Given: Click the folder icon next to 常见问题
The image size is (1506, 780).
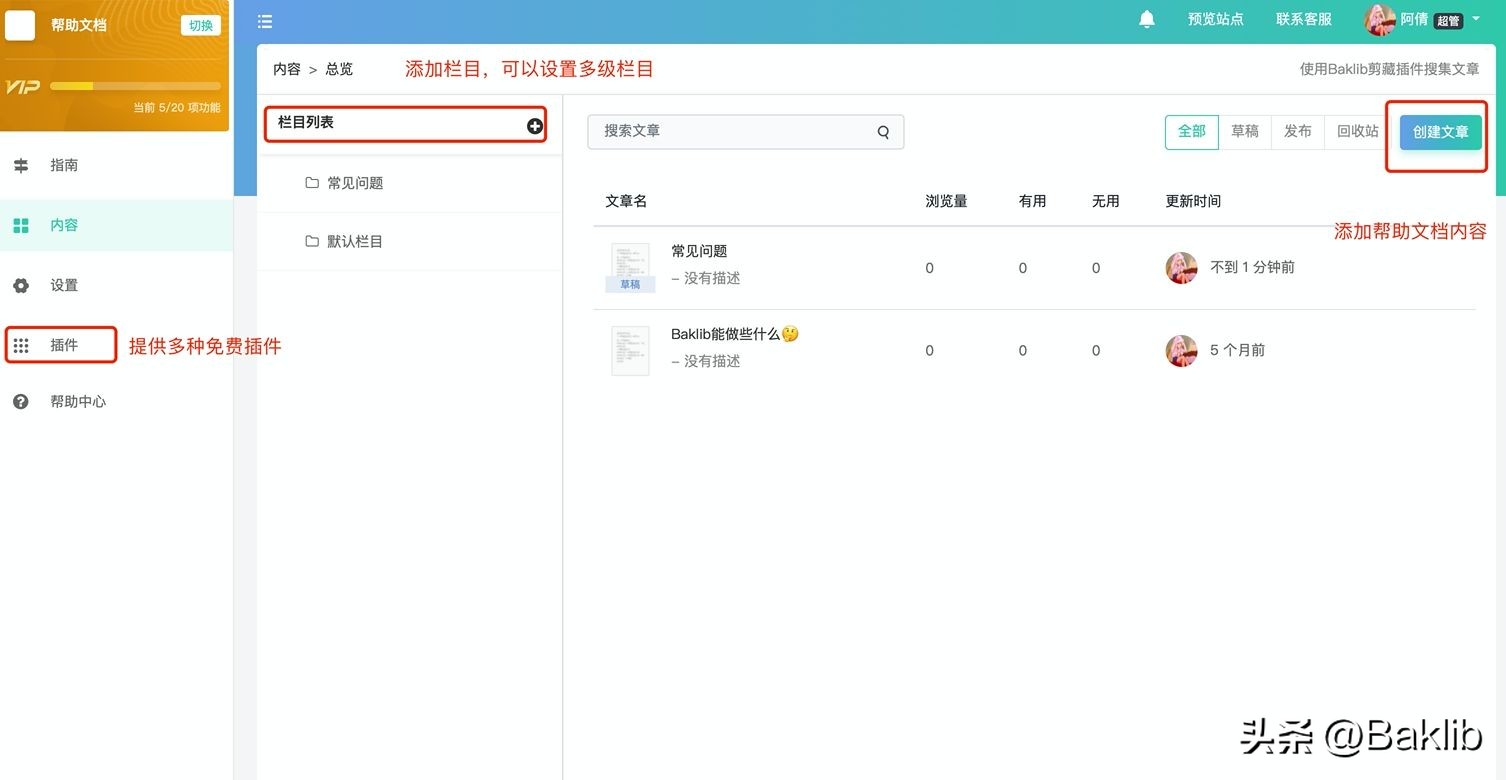Looking at the screenshot, I should point(311,183).
